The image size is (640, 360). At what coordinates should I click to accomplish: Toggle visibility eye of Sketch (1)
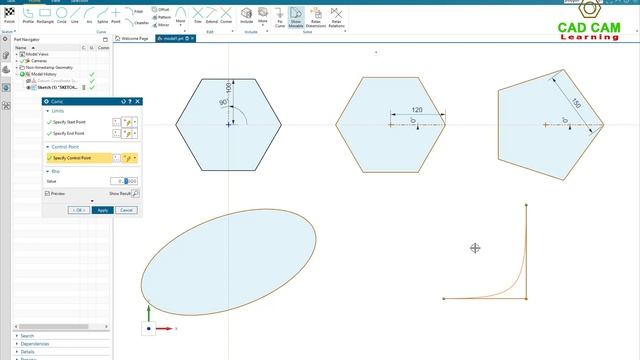pos(29,87)
